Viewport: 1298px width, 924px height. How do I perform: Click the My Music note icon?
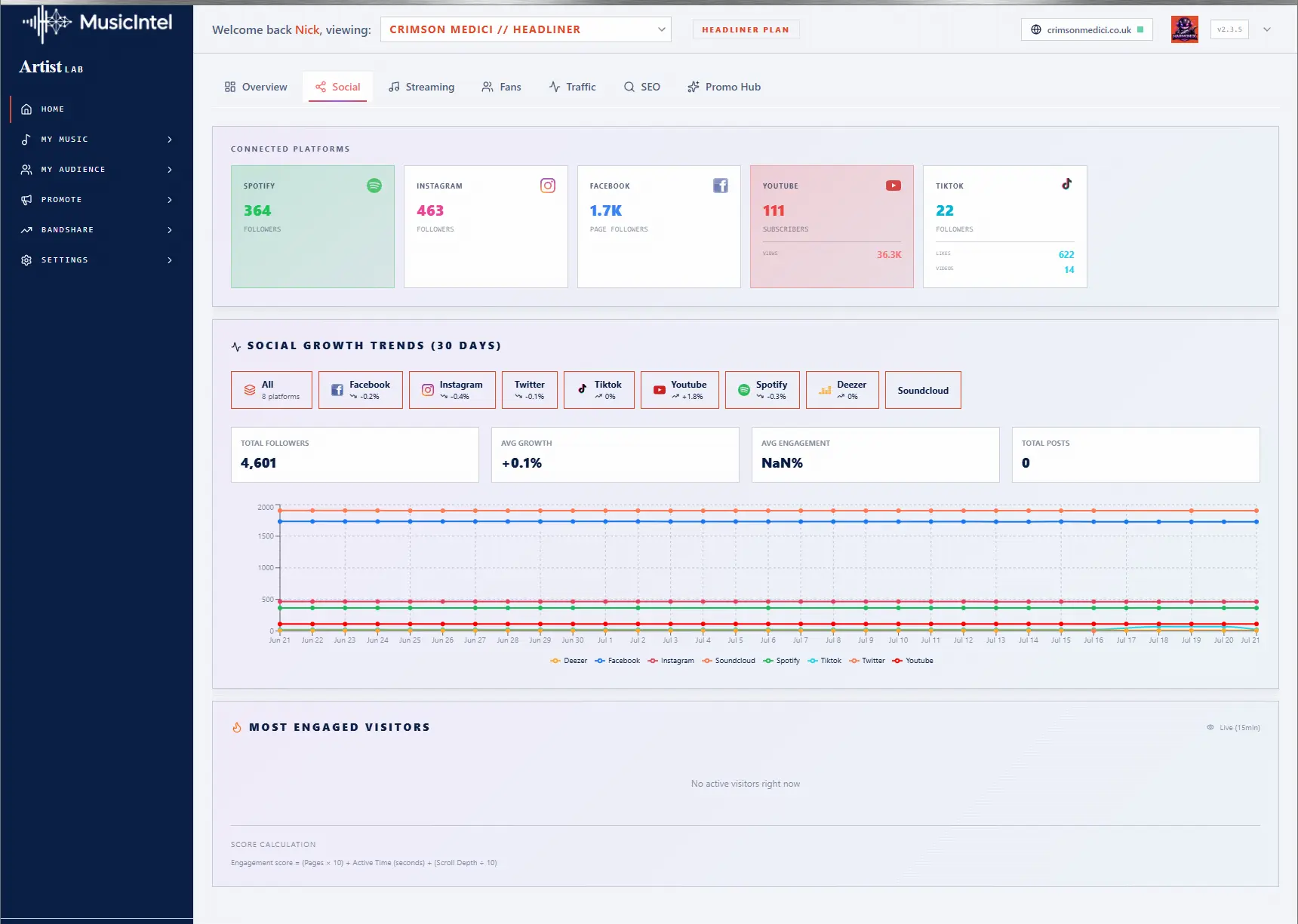(x=26, y=140)
